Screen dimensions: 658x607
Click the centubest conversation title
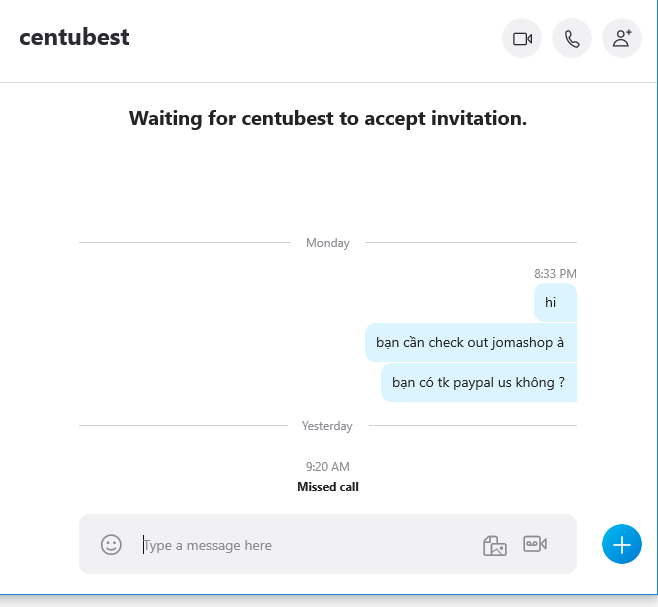[x=74, y=38]
